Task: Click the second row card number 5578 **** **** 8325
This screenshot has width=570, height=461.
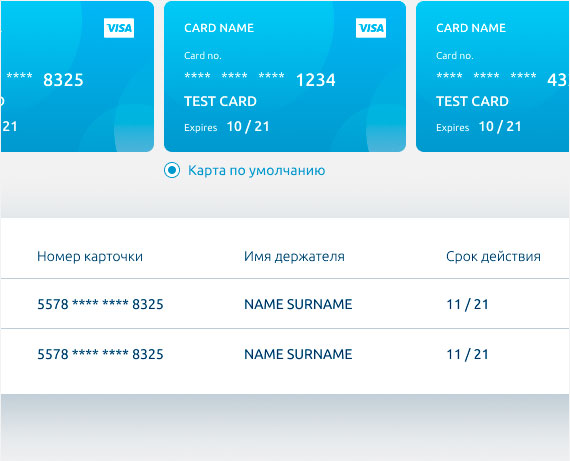Action: (x=100, y=354)
